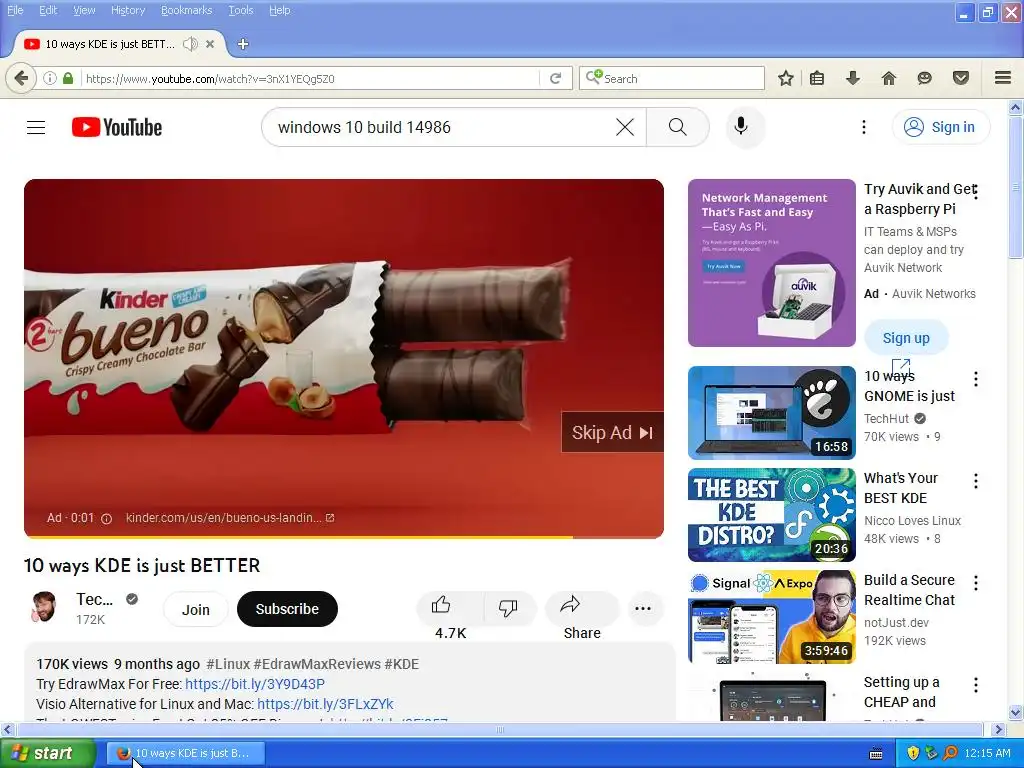Go back with browser back arrow
The height and width of the screenshot is (768, 1024).
click(x=21, y=78)
